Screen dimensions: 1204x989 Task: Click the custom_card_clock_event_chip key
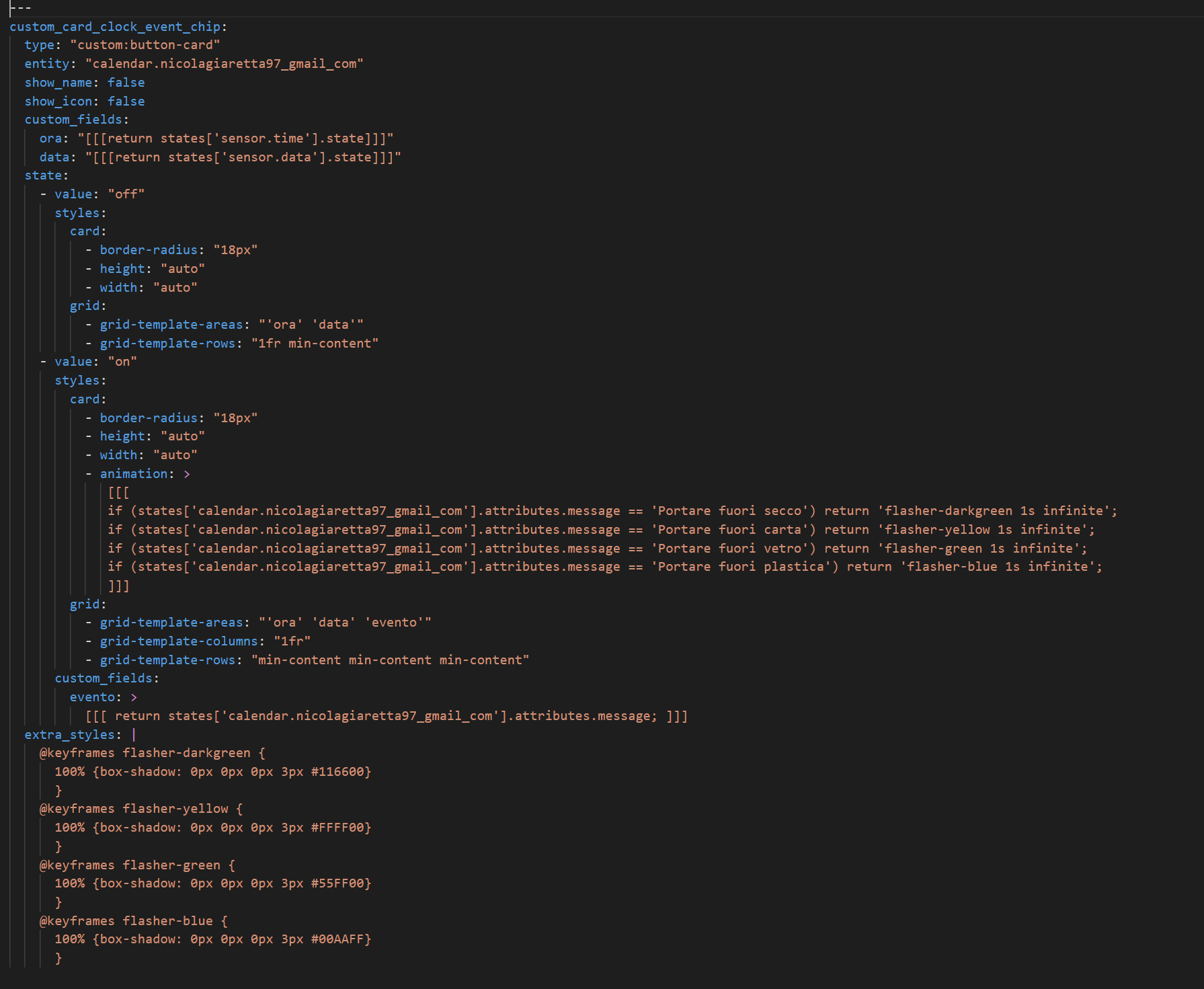pos(115,27)
